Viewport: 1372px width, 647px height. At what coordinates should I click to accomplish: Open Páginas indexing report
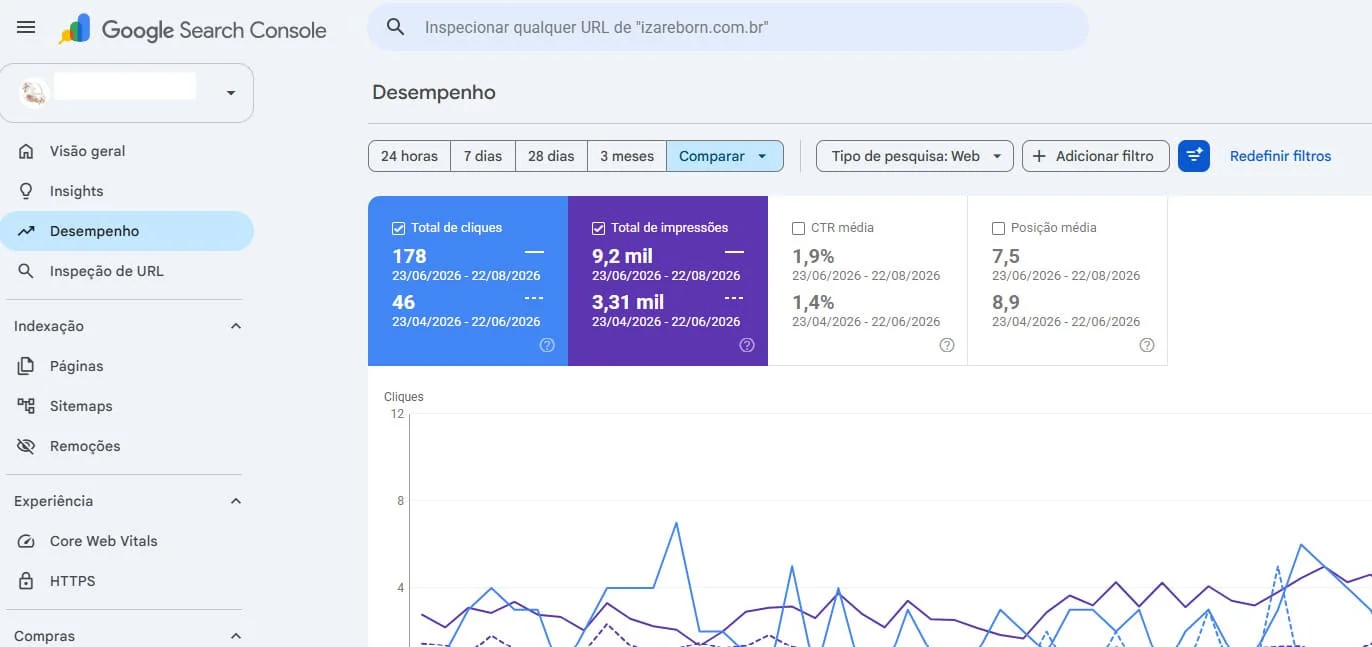[x=127, y=366]
